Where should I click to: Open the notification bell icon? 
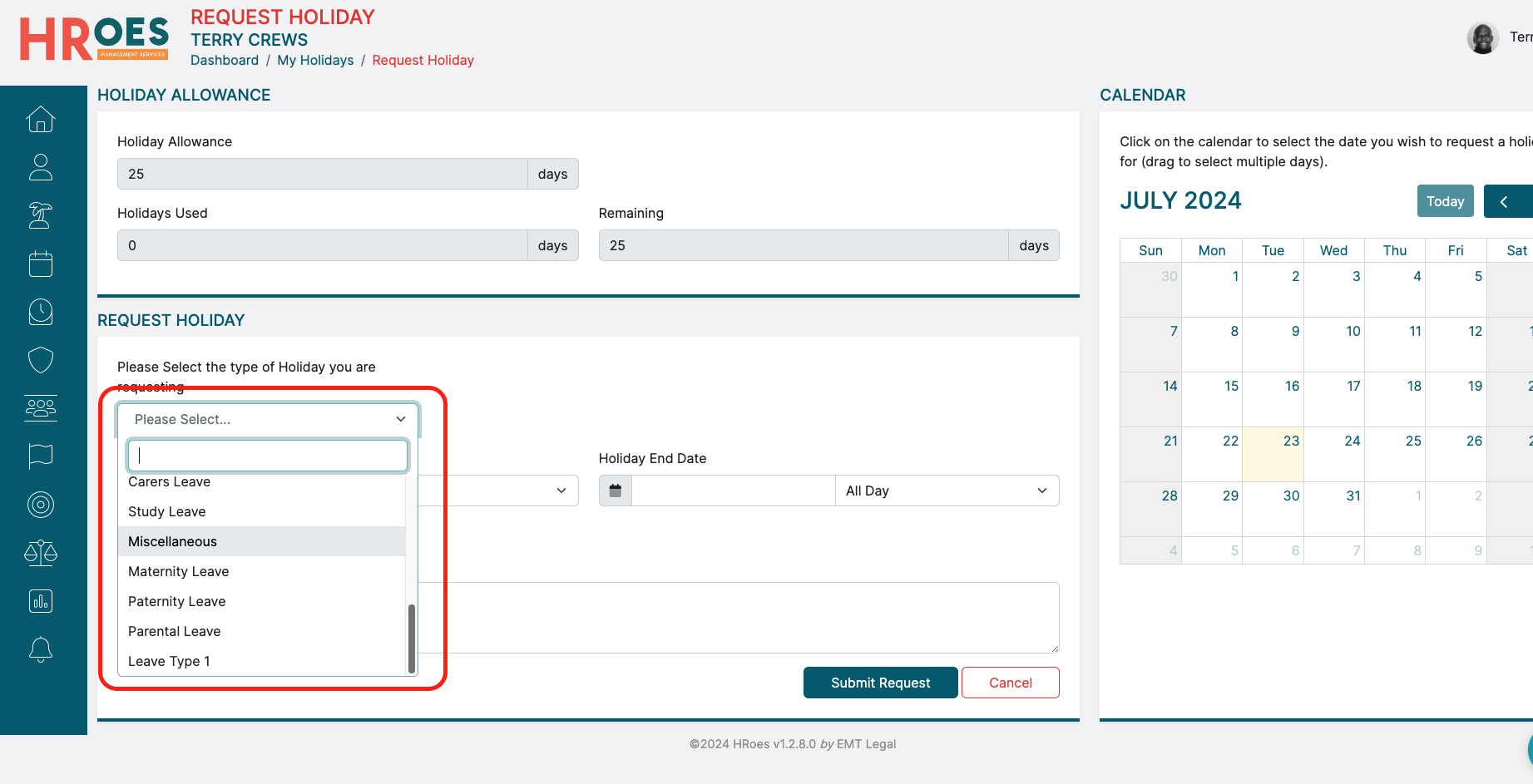point(41,649)
